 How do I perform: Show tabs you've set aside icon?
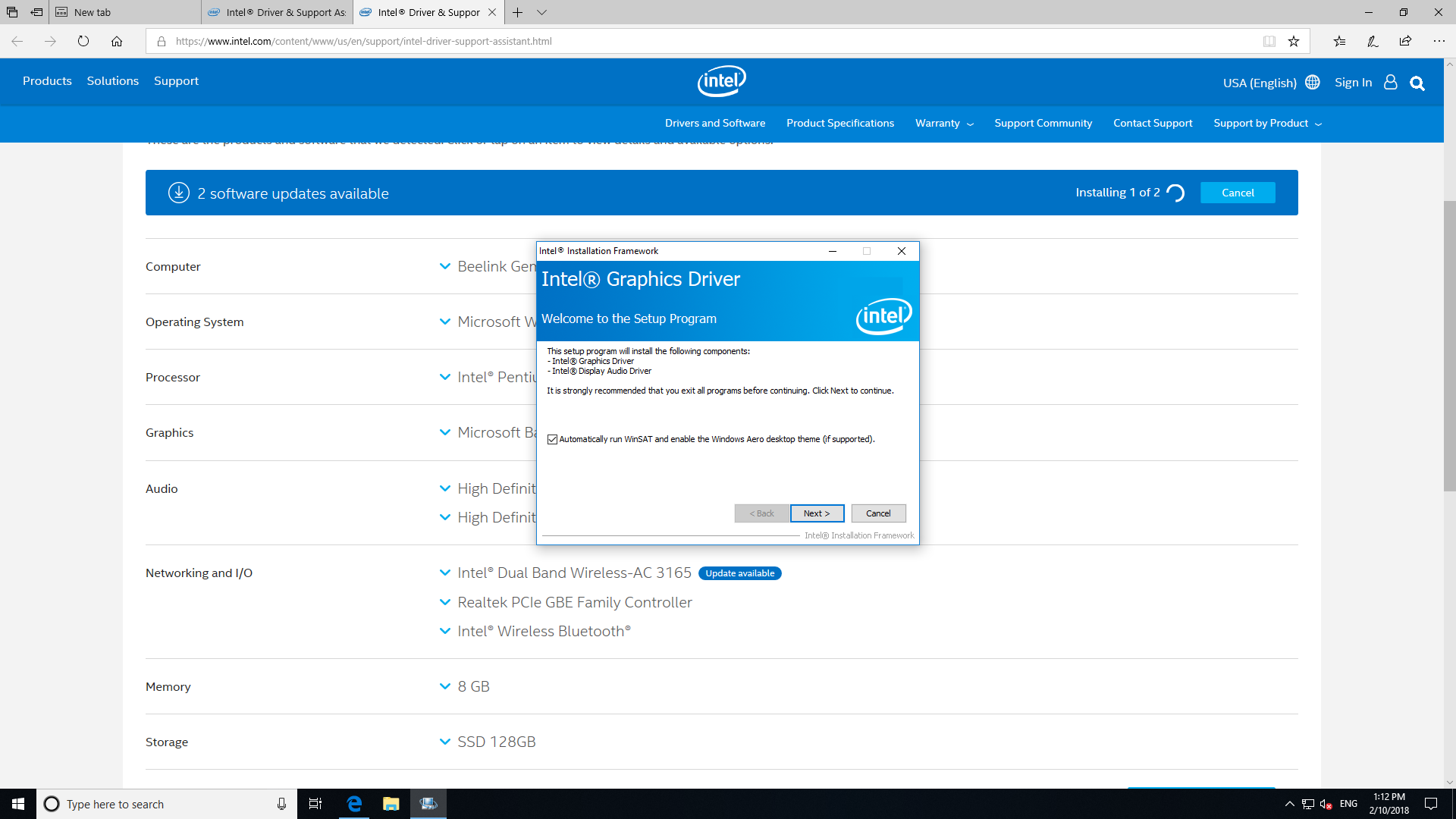(12, 12)
